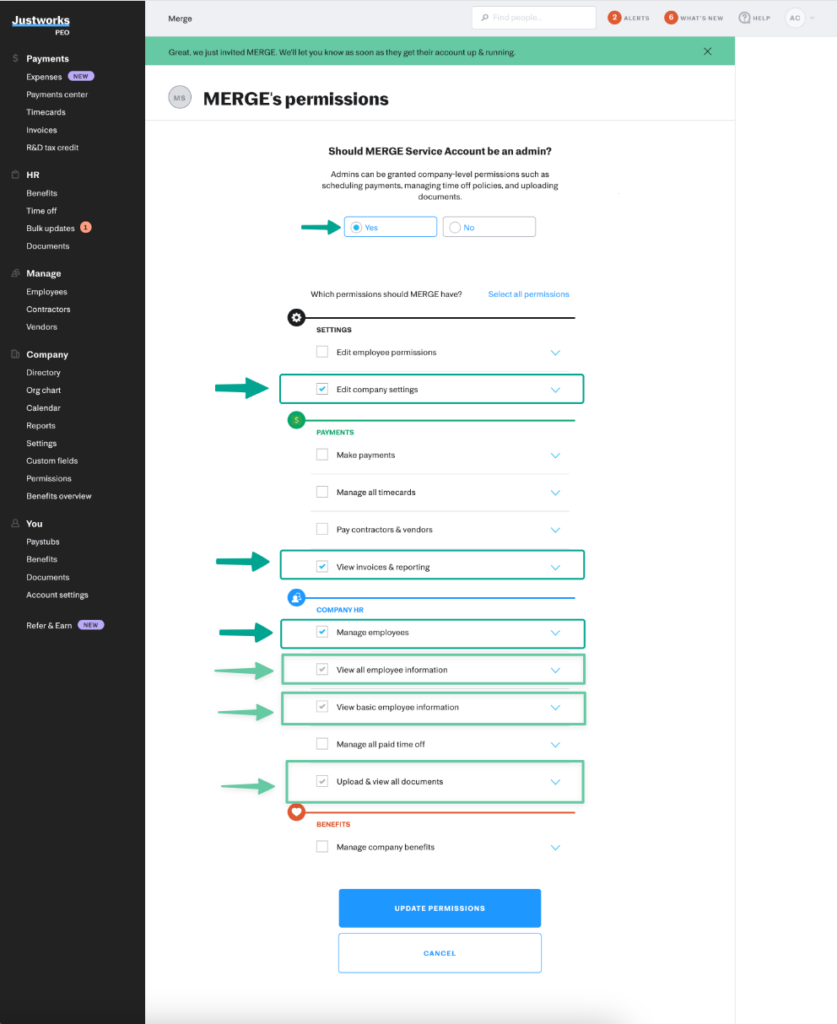The image size is (837, 1024).
Task: Open the Alerts notification badge
Action: [x=614, y=18]
